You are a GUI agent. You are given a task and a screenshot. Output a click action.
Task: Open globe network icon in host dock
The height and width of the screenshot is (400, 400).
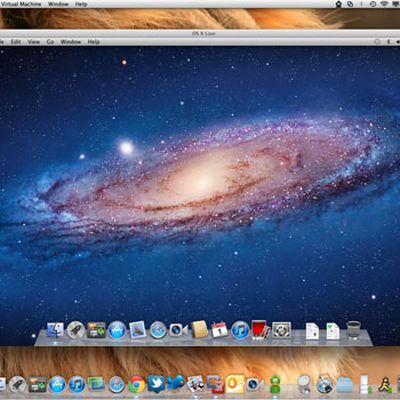pyautogui.click(x=324, y=384)
